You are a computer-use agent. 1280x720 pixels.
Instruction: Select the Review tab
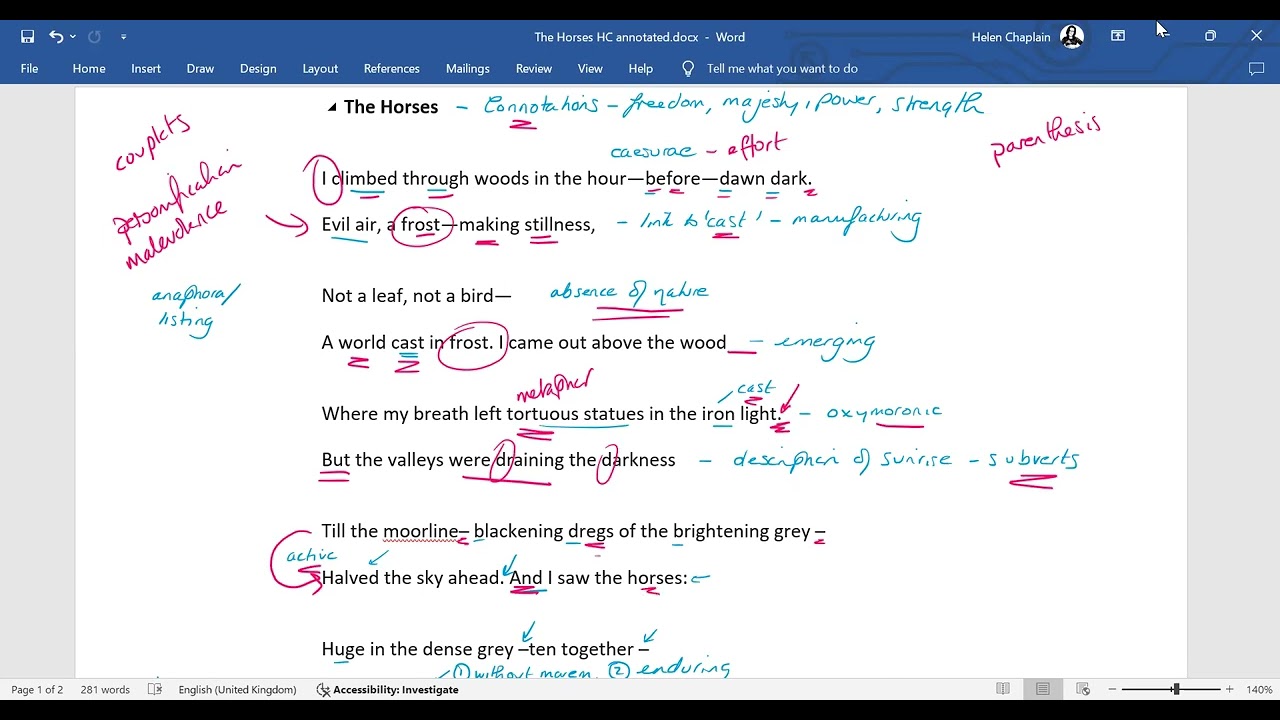click(x=534, y=69)
